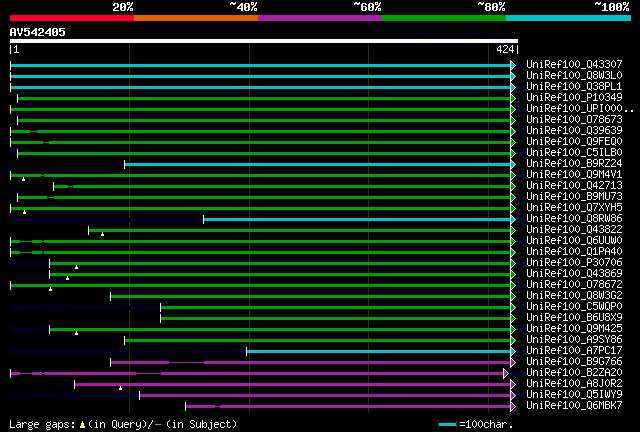This screenshot has height=432, width=640.
Task: Select the UniRef100_B2ZA20 label
Action: click(x=574, y=373)
